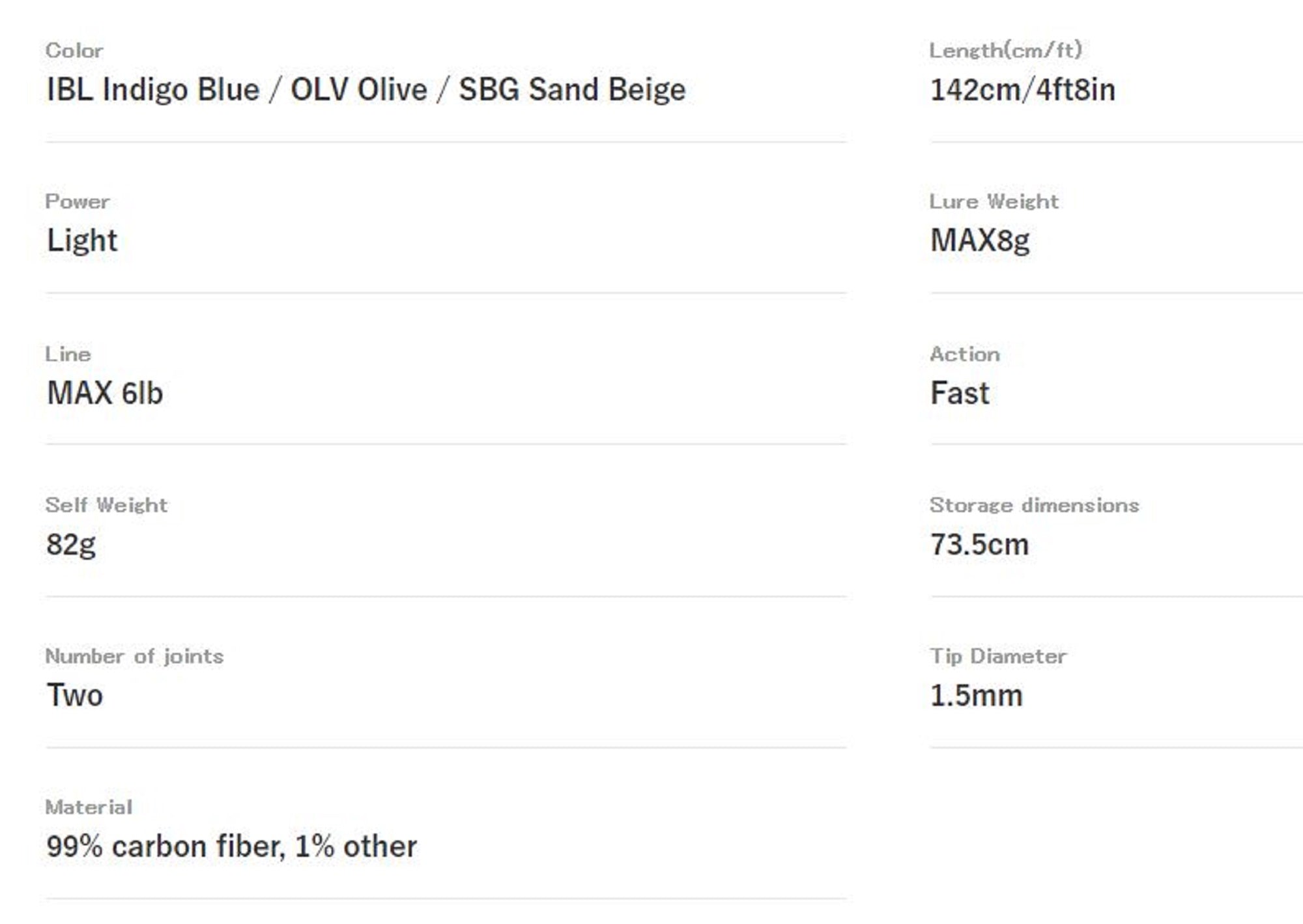Click the Self Weight label
The image size is (1303, 924).
[106, 505]
